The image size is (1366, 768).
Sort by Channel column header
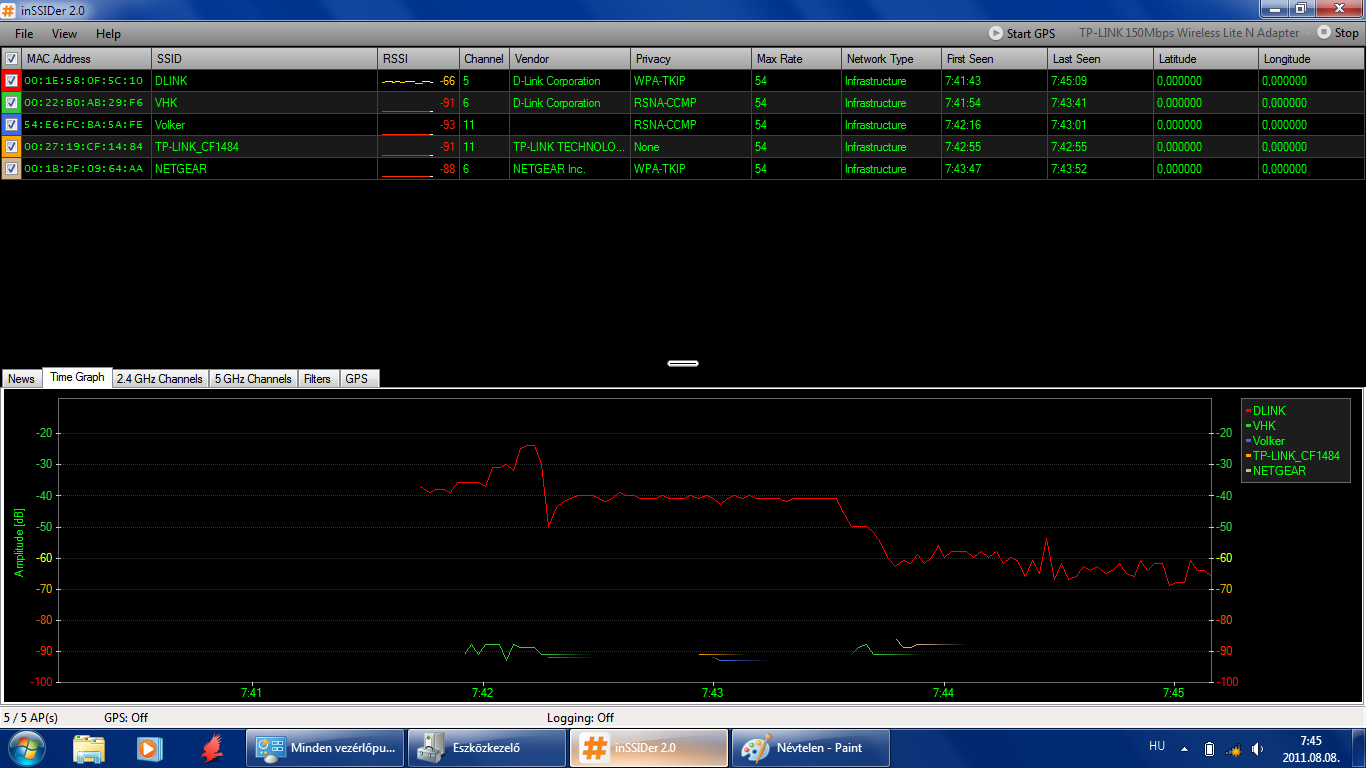[x=485, y=59]
